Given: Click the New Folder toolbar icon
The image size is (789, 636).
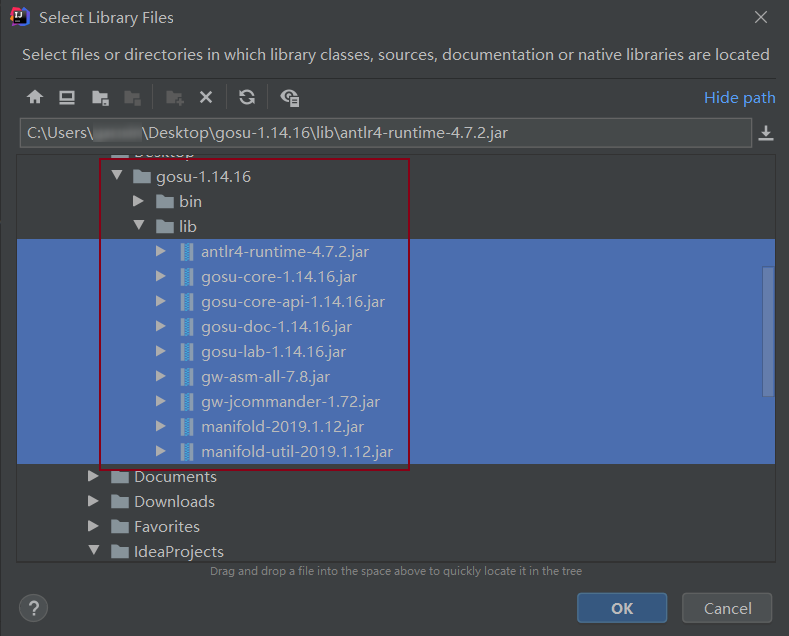Looking at the screenshot, I should [175, 97].
